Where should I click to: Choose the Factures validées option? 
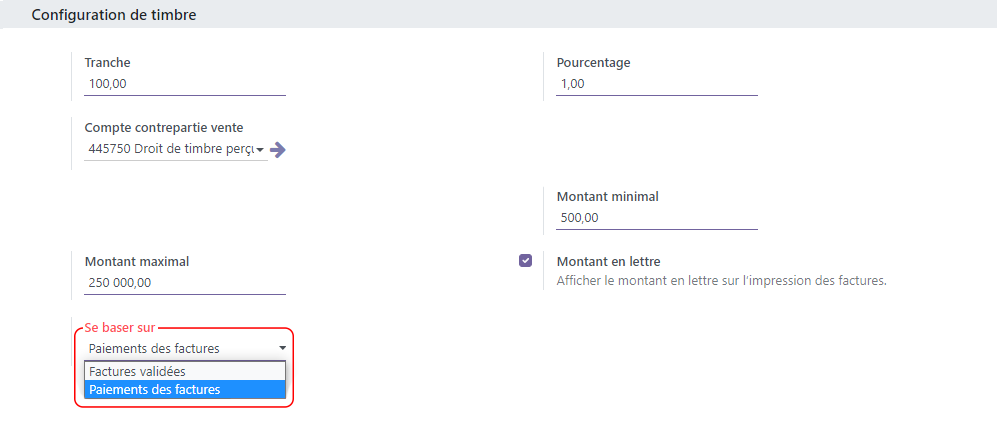click(x=185, y=371)
